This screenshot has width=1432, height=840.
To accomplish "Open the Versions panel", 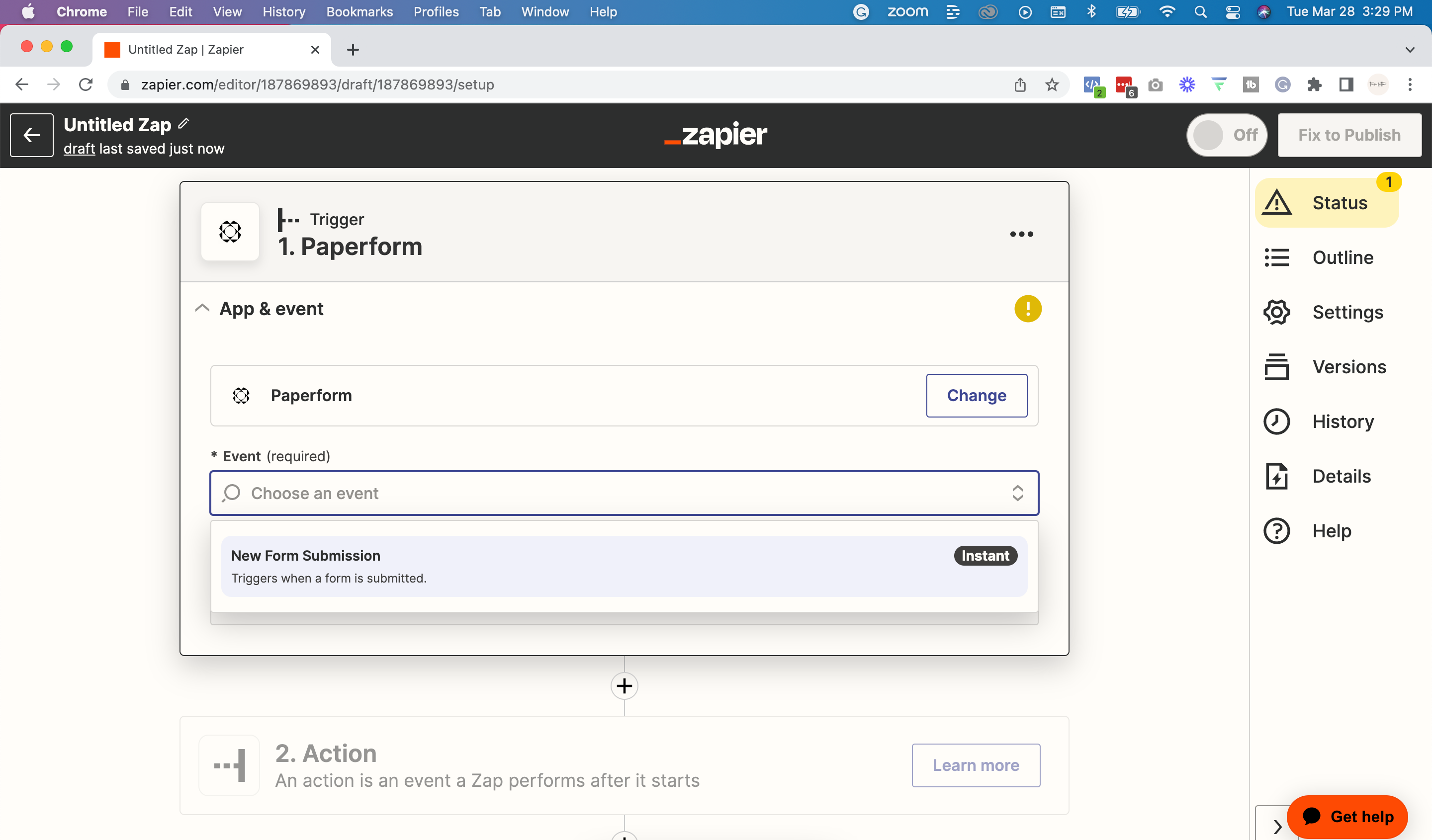I will point(1326,367).
